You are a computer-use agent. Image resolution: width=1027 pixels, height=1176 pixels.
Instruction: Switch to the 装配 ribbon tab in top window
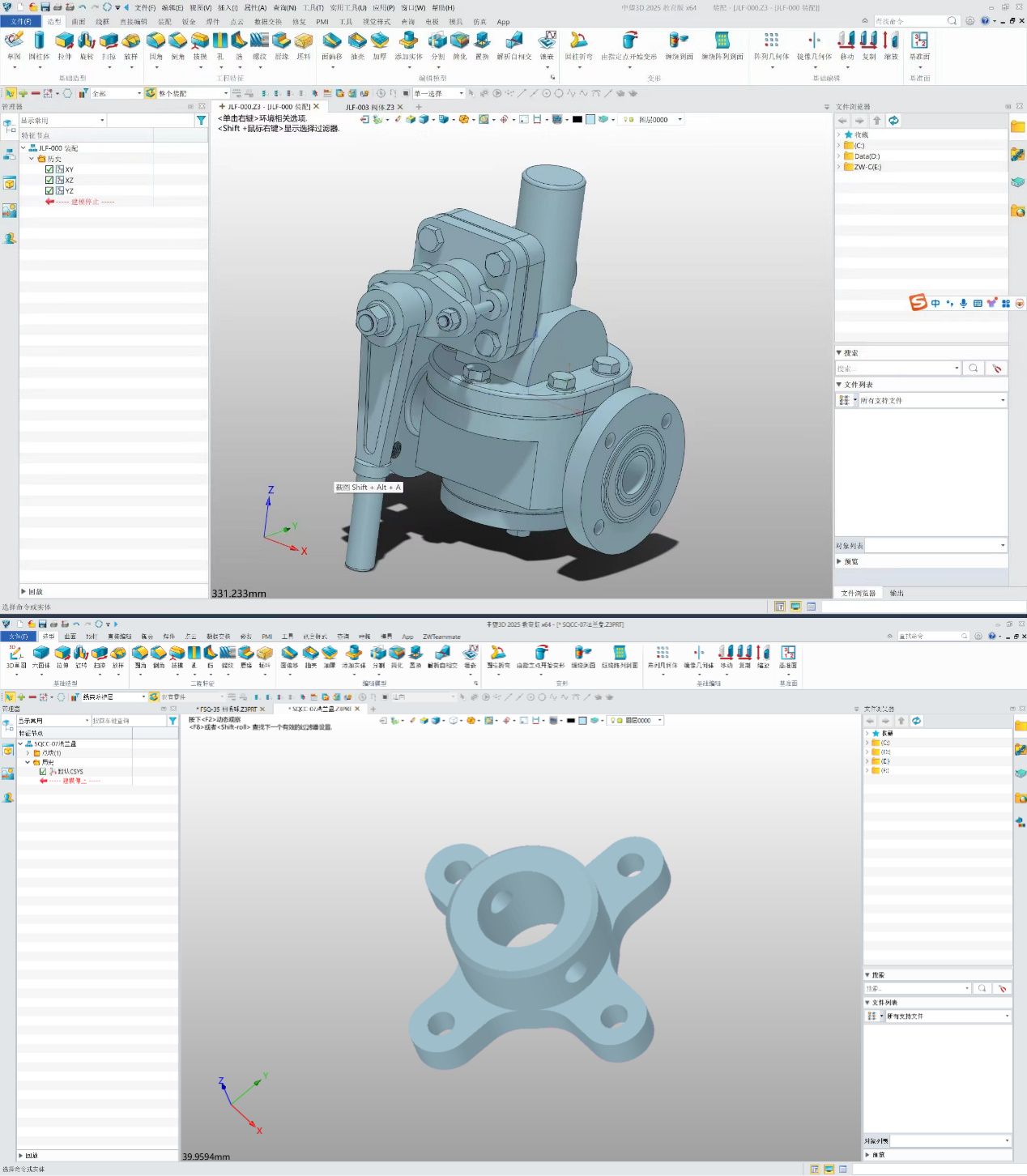point(164,22)
